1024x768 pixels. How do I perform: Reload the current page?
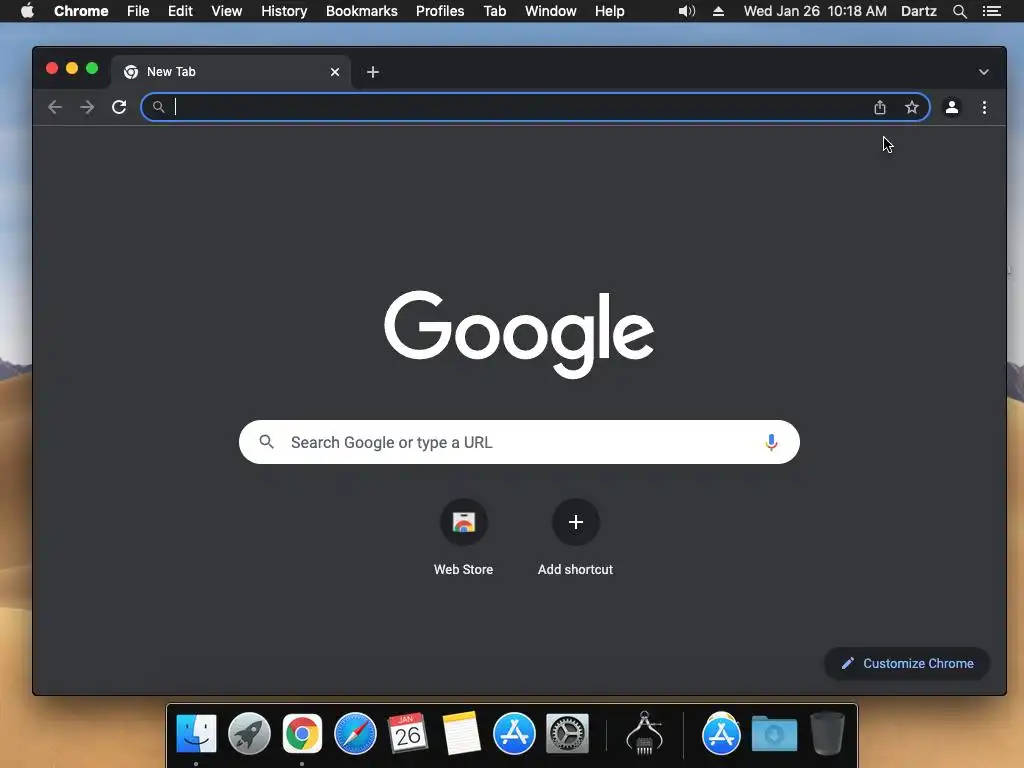point(119,107)
